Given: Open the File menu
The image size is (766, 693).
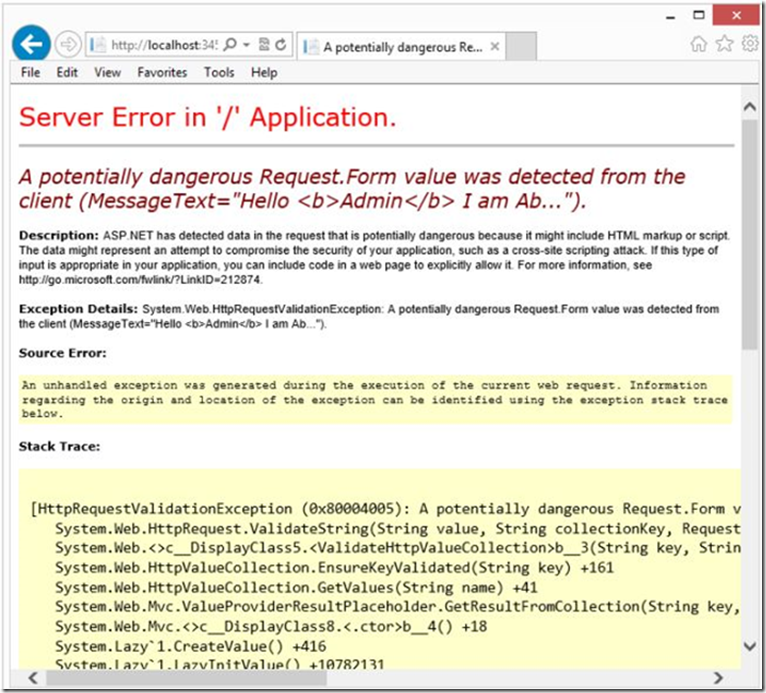Looking at the screenshot, I should click(x=30, y=72).
